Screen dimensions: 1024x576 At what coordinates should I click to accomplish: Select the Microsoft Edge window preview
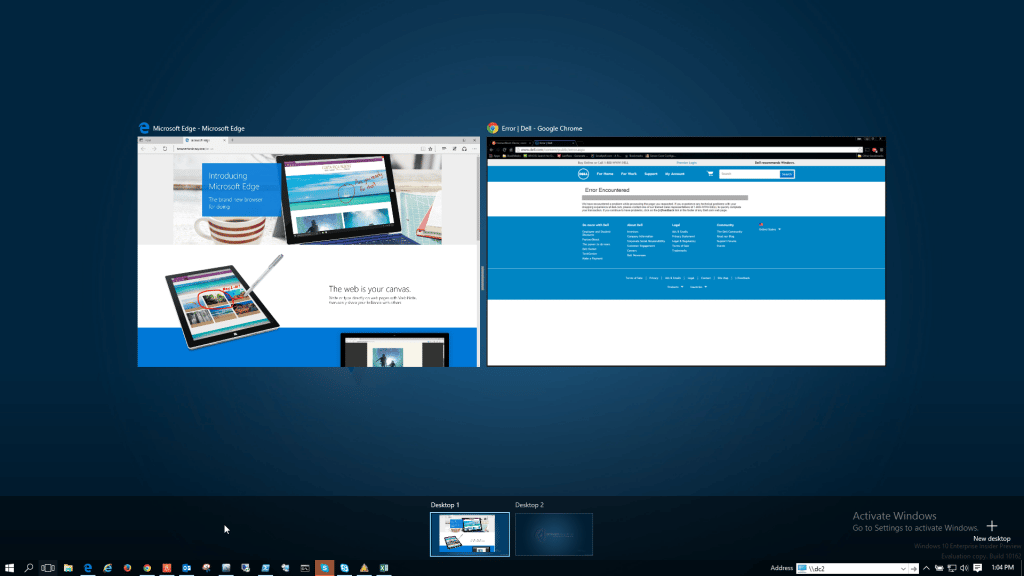[308, 251]
